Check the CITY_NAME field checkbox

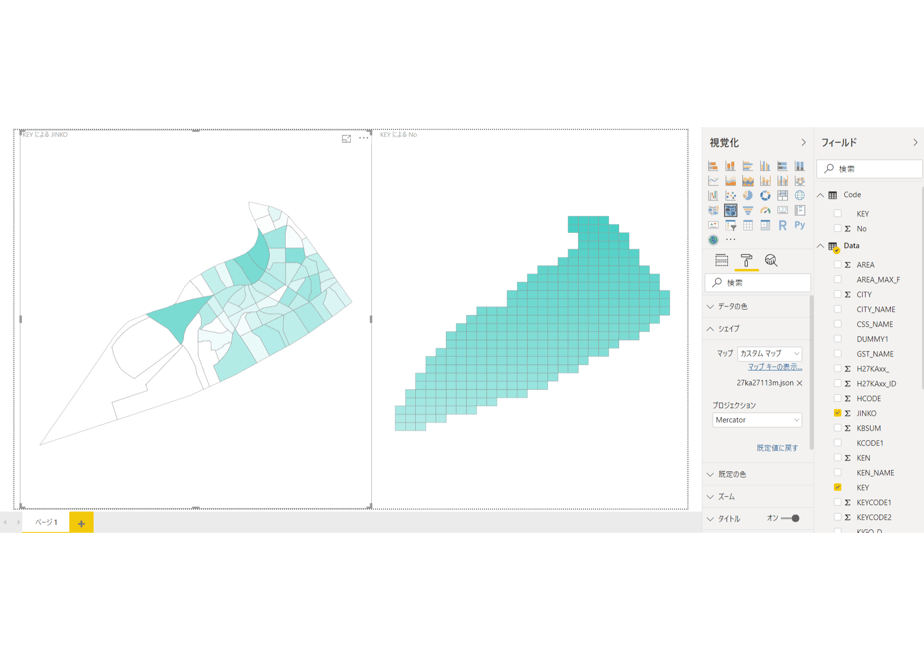click(x=837, y=309)
